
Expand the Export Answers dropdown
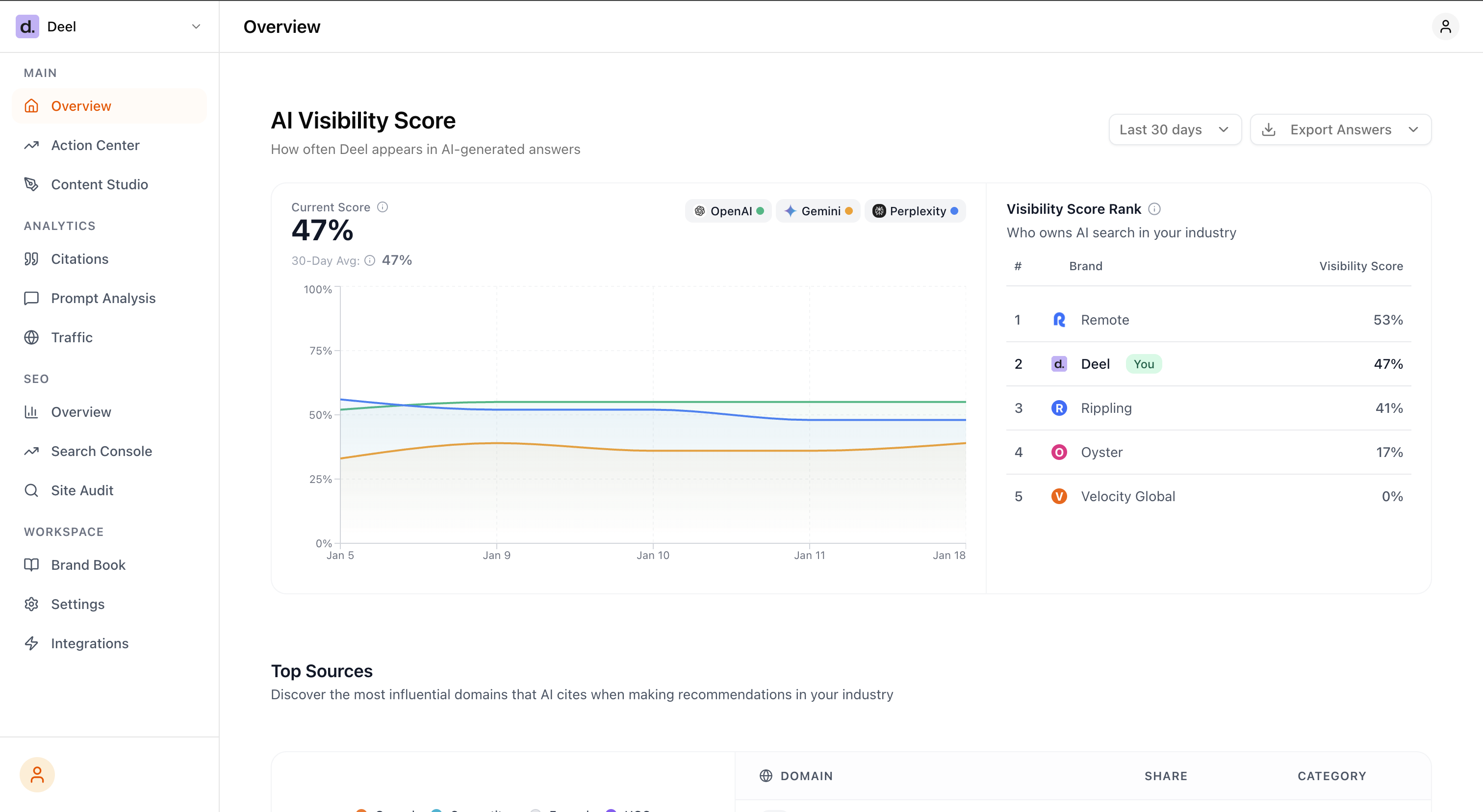click(1340, 129)
